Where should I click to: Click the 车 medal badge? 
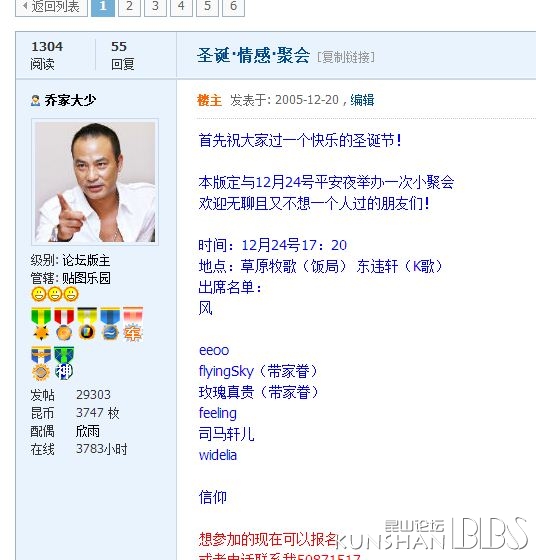click(x=133, y=324)
